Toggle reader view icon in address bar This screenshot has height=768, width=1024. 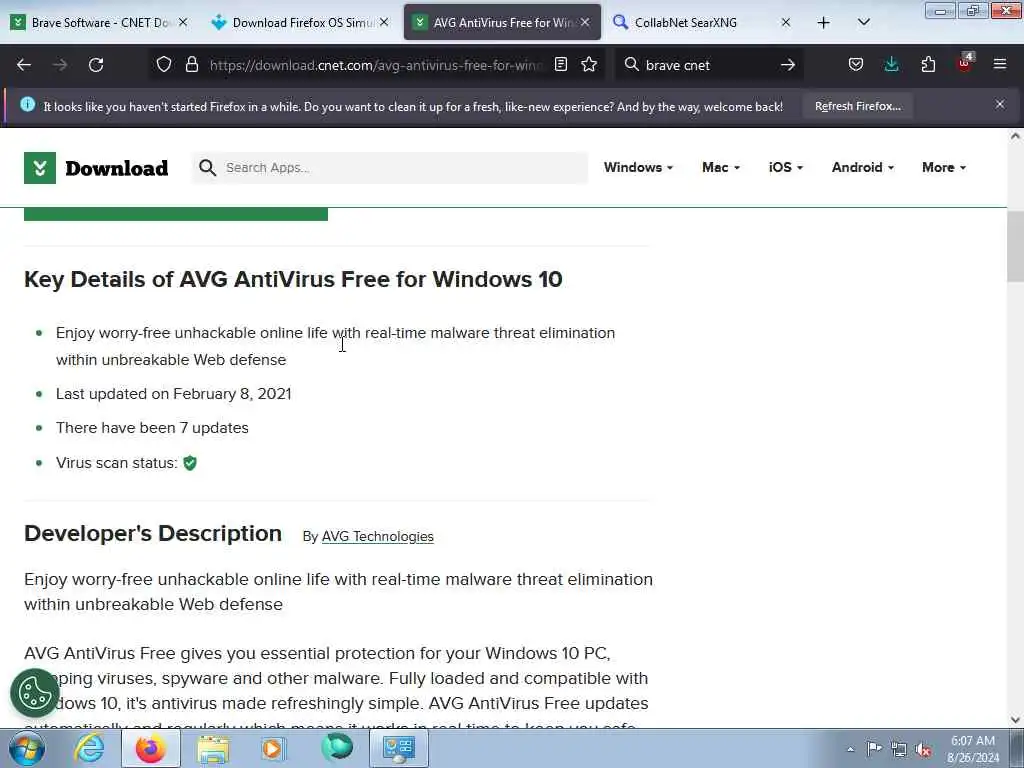560,65
